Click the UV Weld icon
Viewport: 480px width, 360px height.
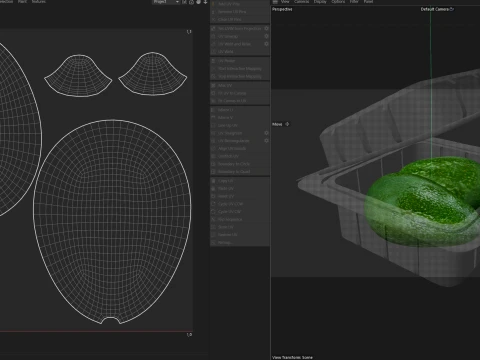[x=214, y=52]
